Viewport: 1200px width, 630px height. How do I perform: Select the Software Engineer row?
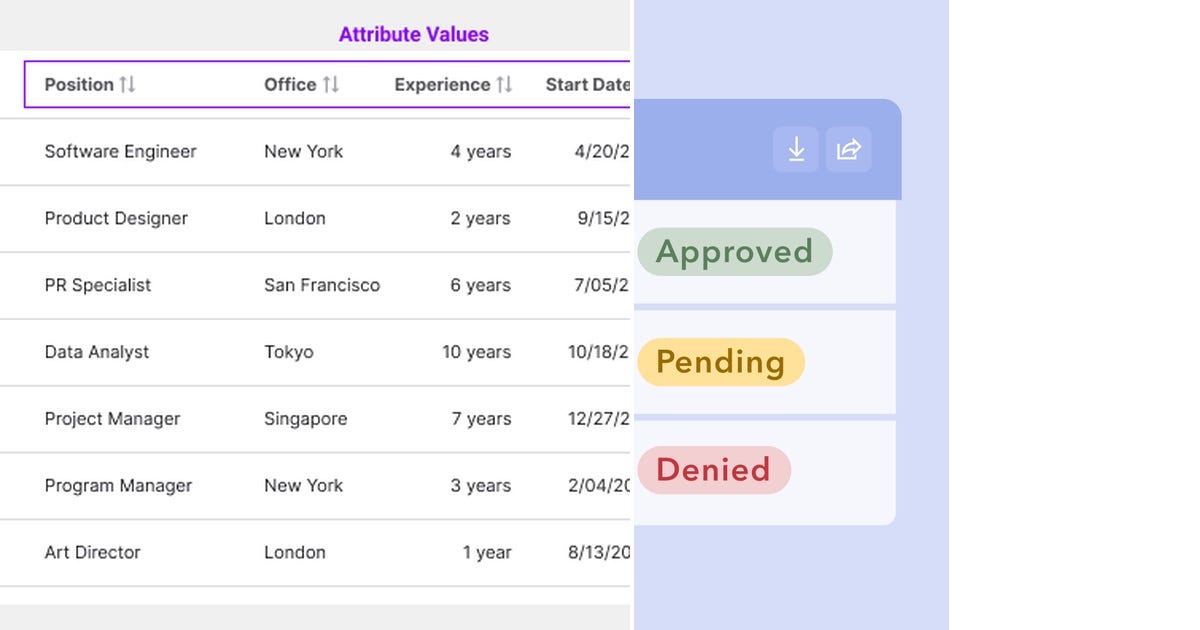coord(315,152)
